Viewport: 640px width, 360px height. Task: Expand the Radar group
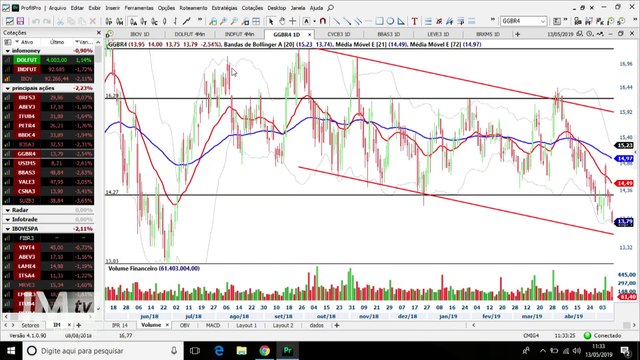point(8,210)
